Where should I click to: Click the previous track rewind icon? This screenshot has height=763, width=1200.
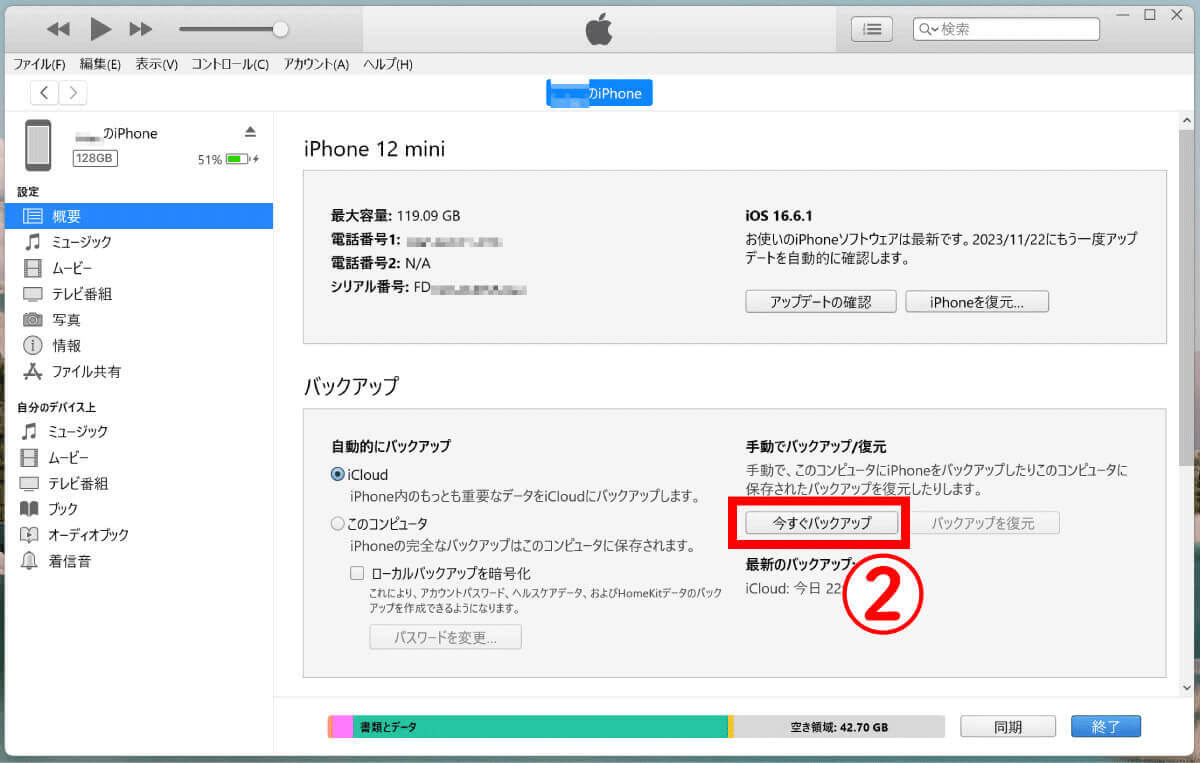coord(58,29)
